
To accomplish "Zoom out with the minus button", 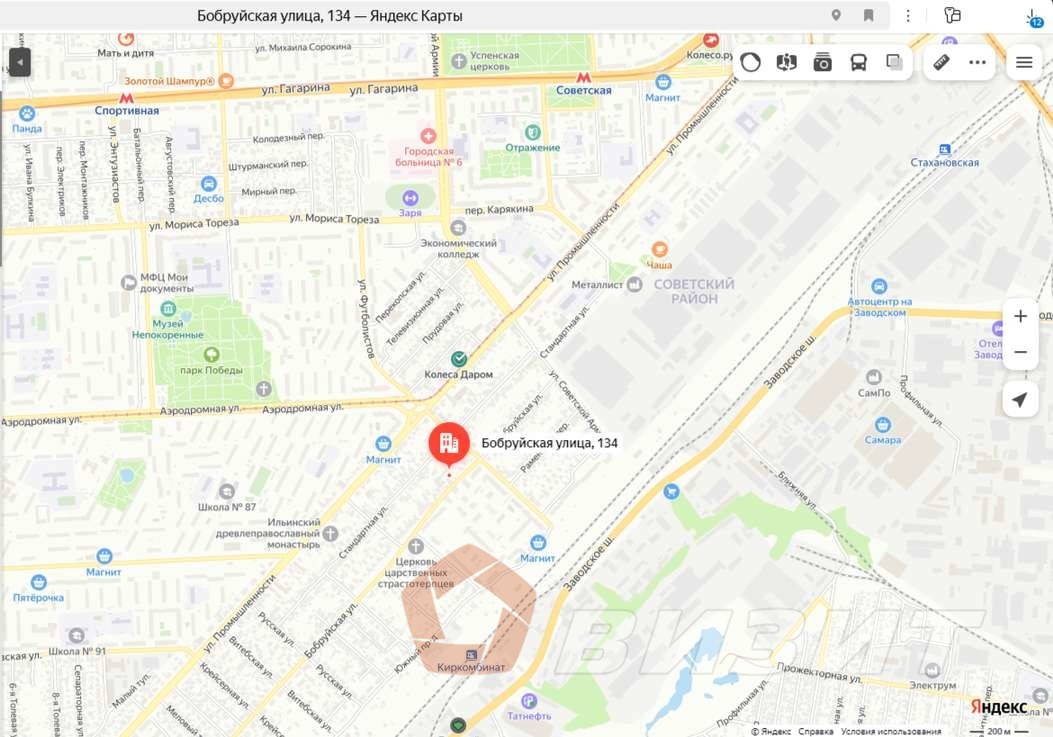I will 1020,352.
